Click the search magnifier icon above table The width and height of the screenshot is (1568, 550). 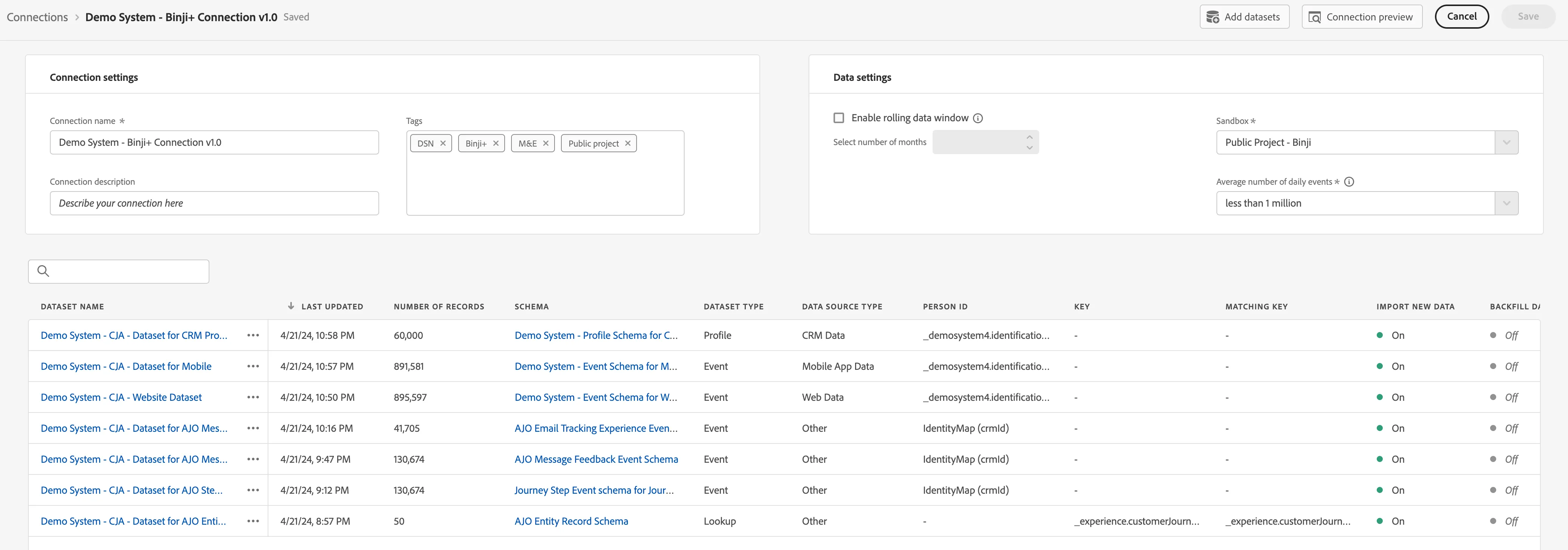43,271
